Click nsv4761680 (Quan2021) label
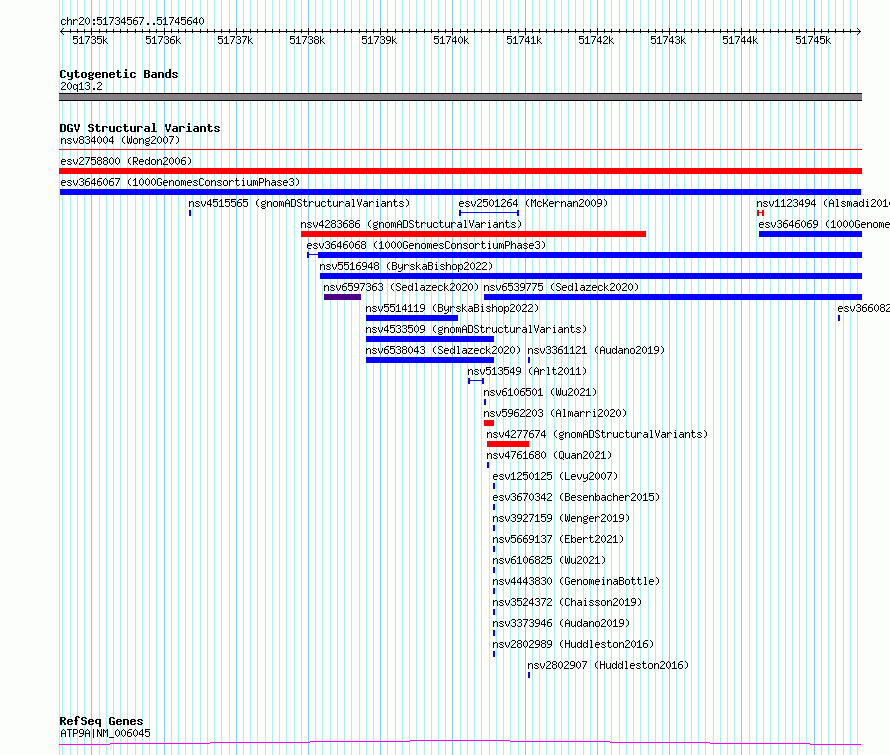The height and width of the screenshot is (755, 890). coord(549,455)
